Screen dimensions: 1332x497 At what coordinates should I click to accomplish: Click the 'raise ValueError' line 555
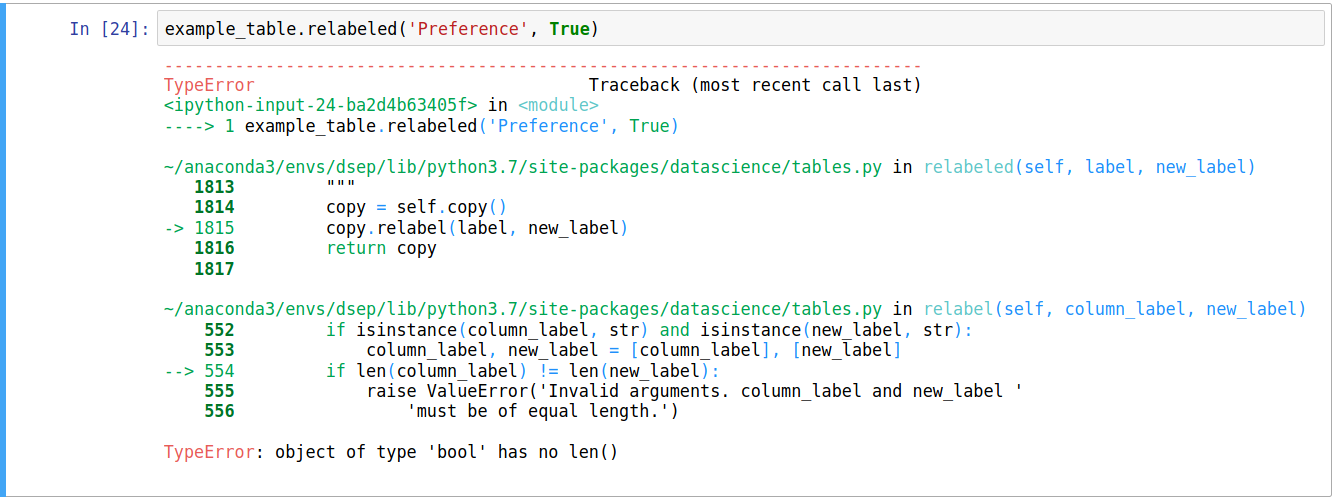click(x=694, y=391)
